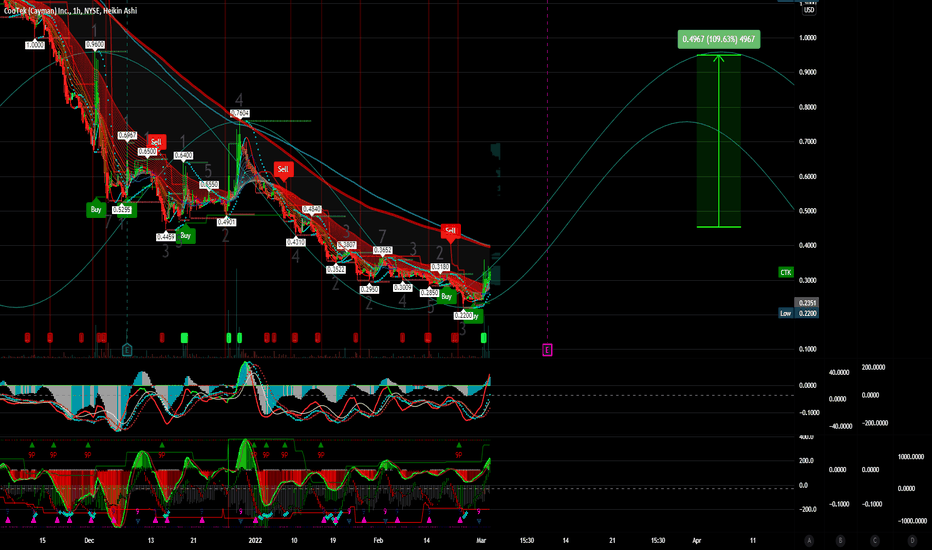Click the Buy signal beside the 0.5295 label
932x550 pixels.
point(96,209)
